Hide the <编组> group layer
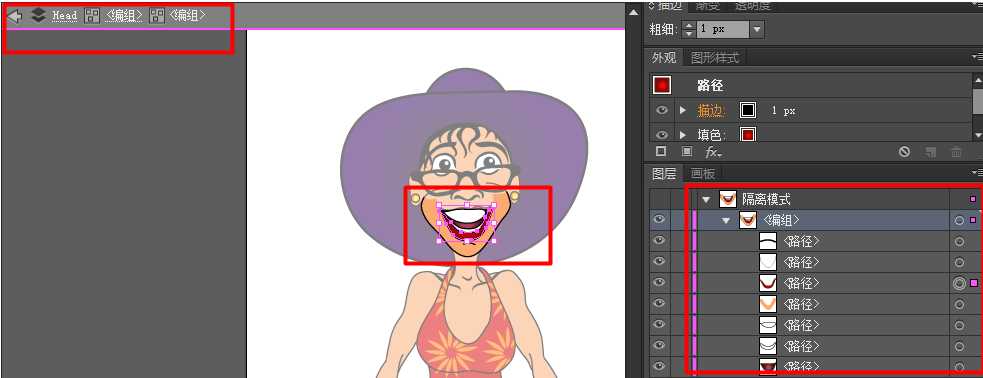The height and width of the screenshot is (378, 983). pyautogui.click(x=658, y=220)
